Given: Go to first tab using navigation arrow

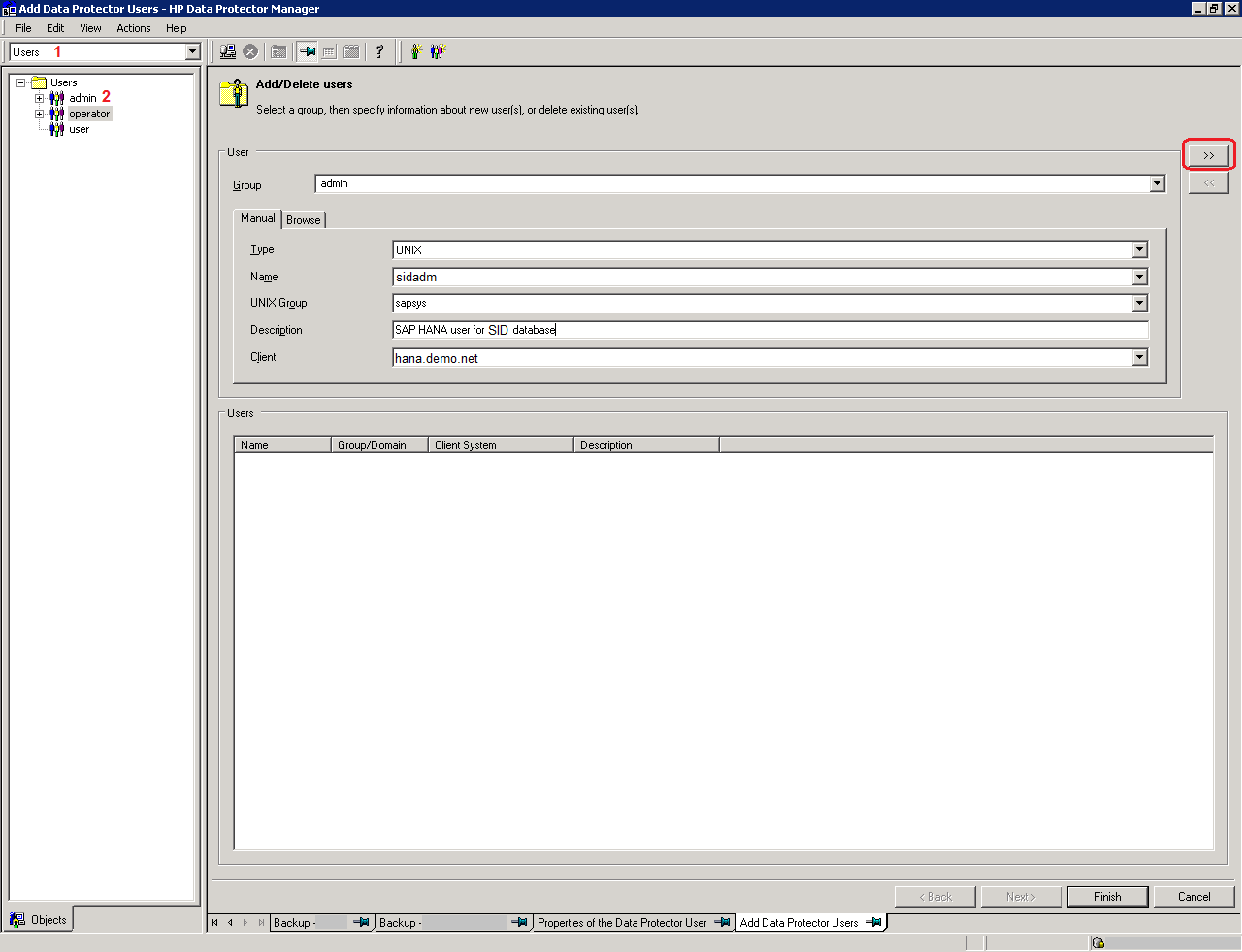Looking at the screenshot, I should 215,923.
